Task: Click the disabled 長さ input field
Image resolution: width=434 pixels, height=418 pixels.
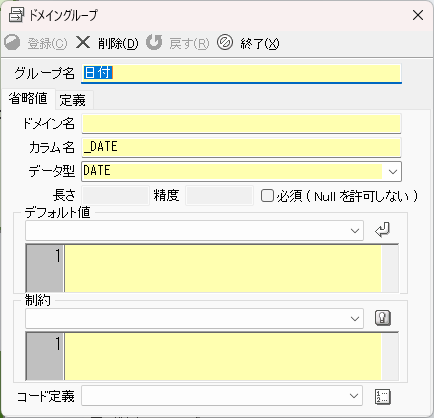Action: coord(115,196)
